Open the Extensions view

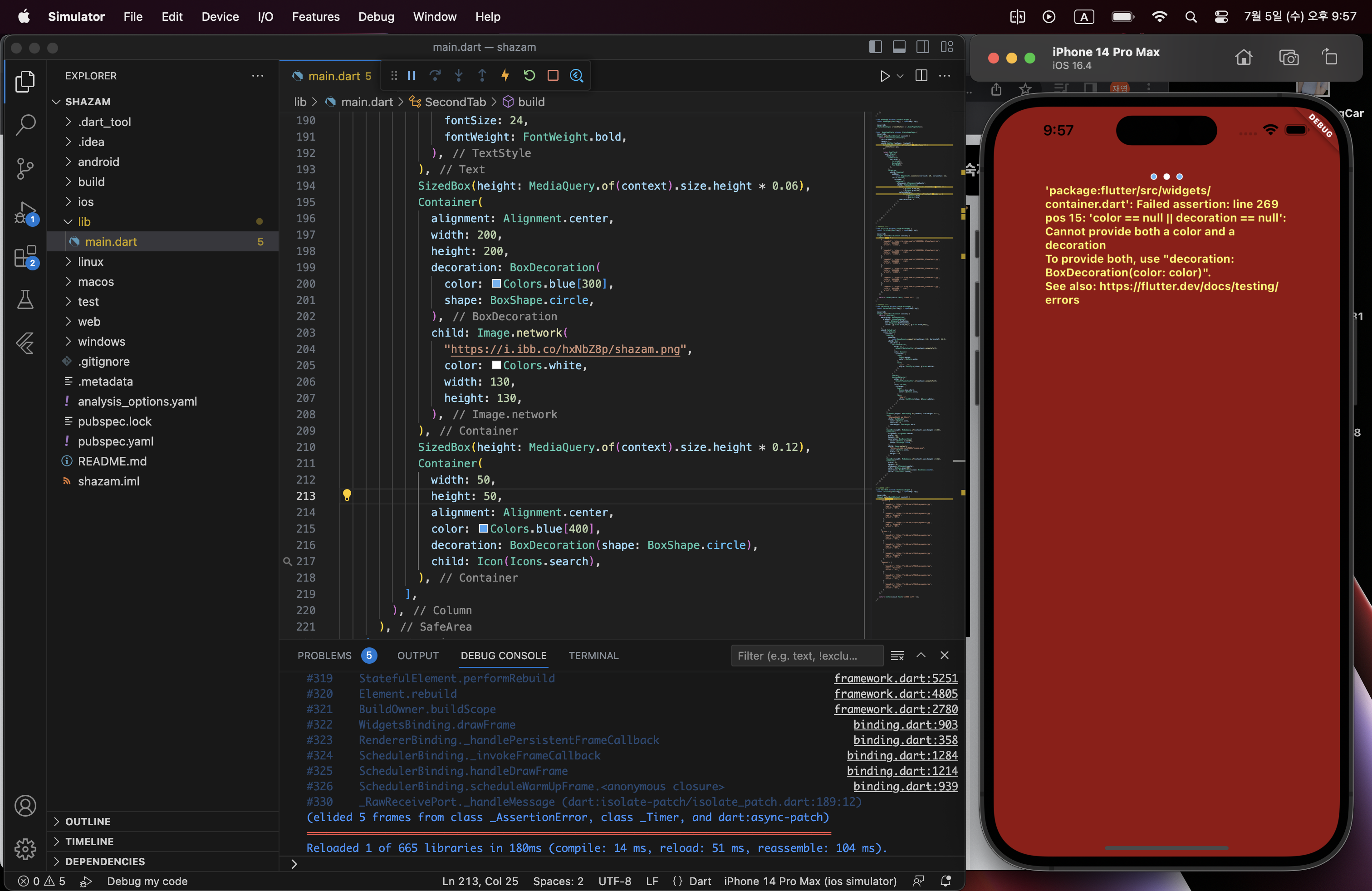[x=25, y=256]
